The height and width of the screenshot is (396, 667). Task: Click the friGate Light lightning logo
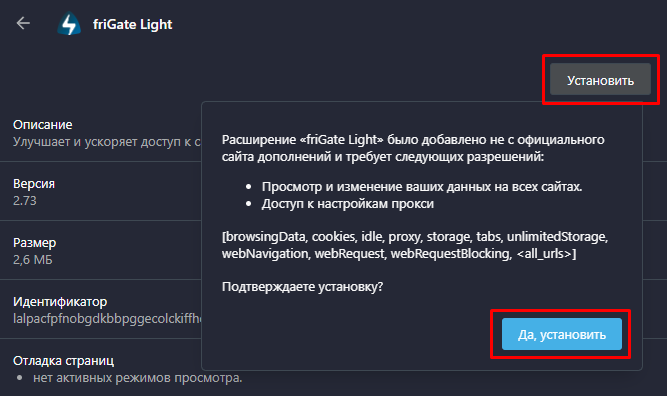[69, 24]
